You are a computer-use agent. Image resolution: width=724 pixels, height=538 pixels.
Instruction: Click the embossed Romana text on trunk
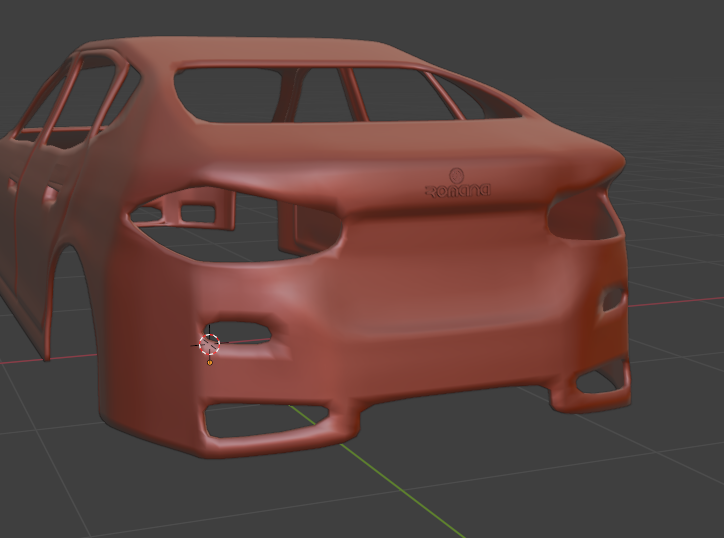click(458, 191)
